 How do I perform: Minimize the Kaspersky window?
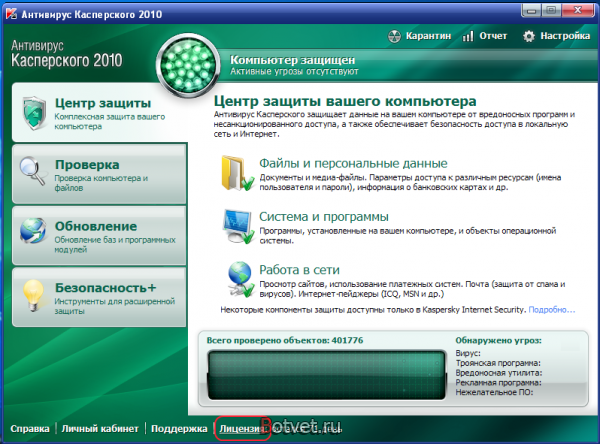point(532,11)
